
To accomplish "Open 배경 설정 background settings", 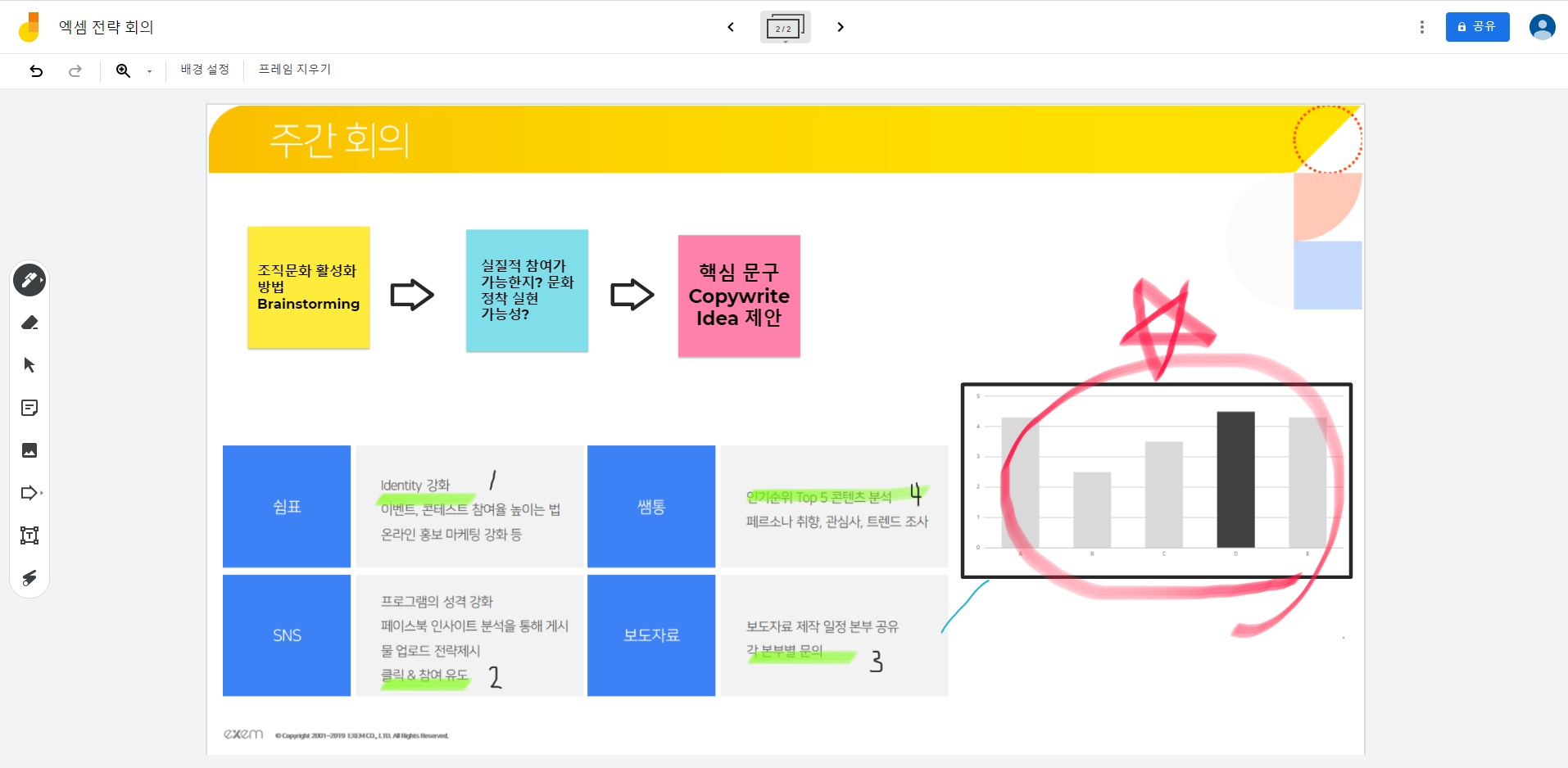I will click(x=204, y=69).
